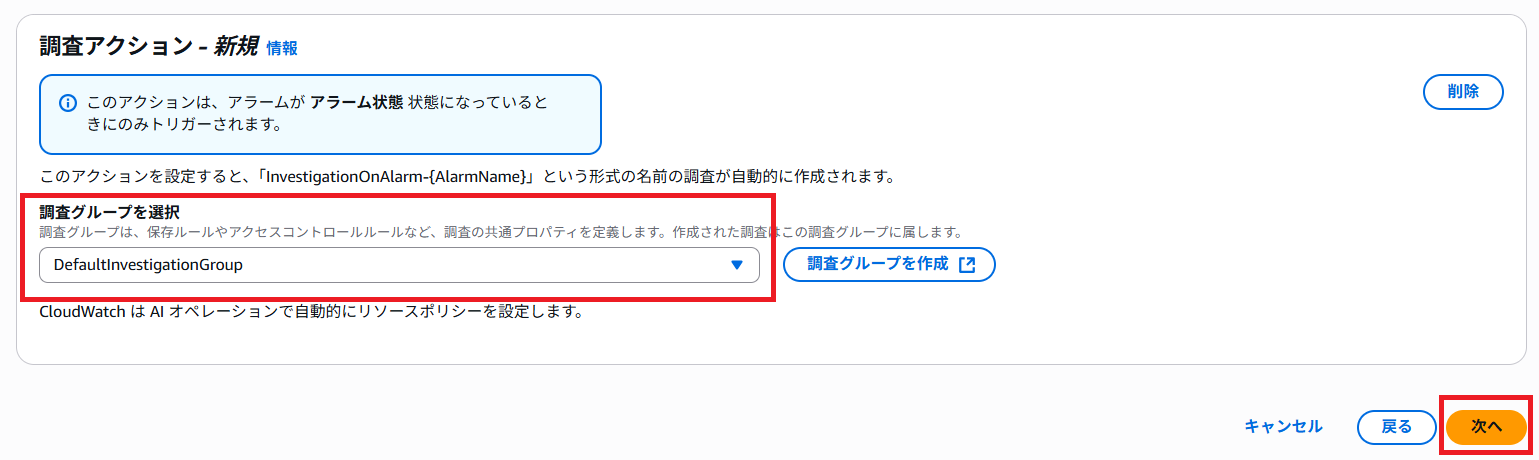
Task: Click the bold アラーム状態 text in notice
Action: 356,103
